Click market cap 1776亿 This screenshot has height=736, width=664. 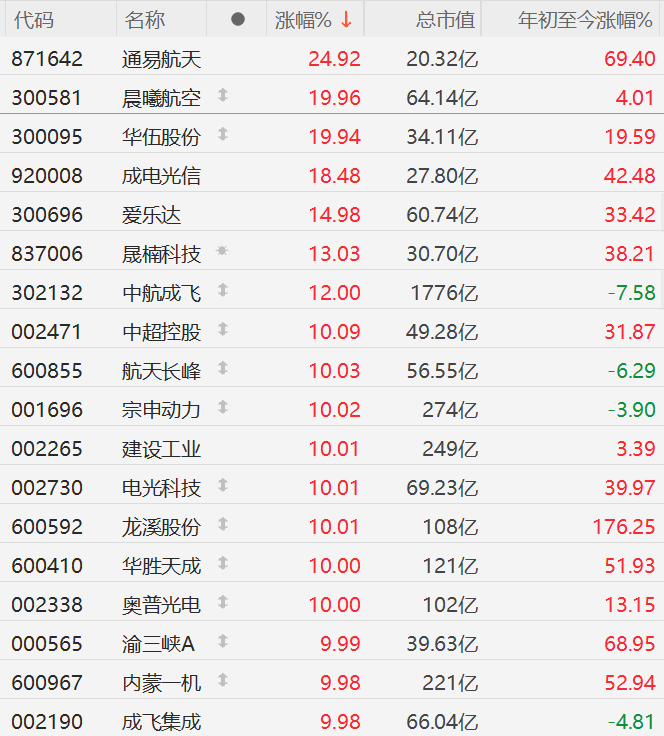pos(444,293)
